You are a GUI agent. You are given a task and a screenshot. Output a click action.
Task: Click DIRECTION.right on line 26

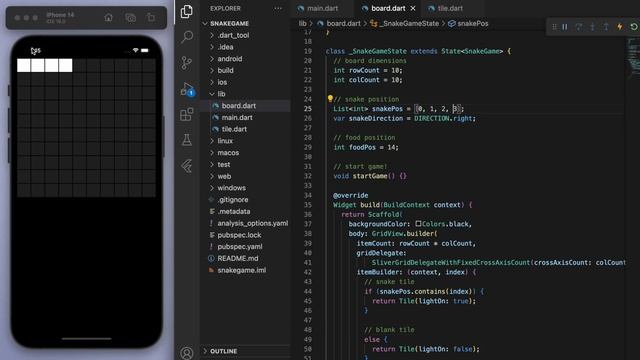click(x=444, y=118)
